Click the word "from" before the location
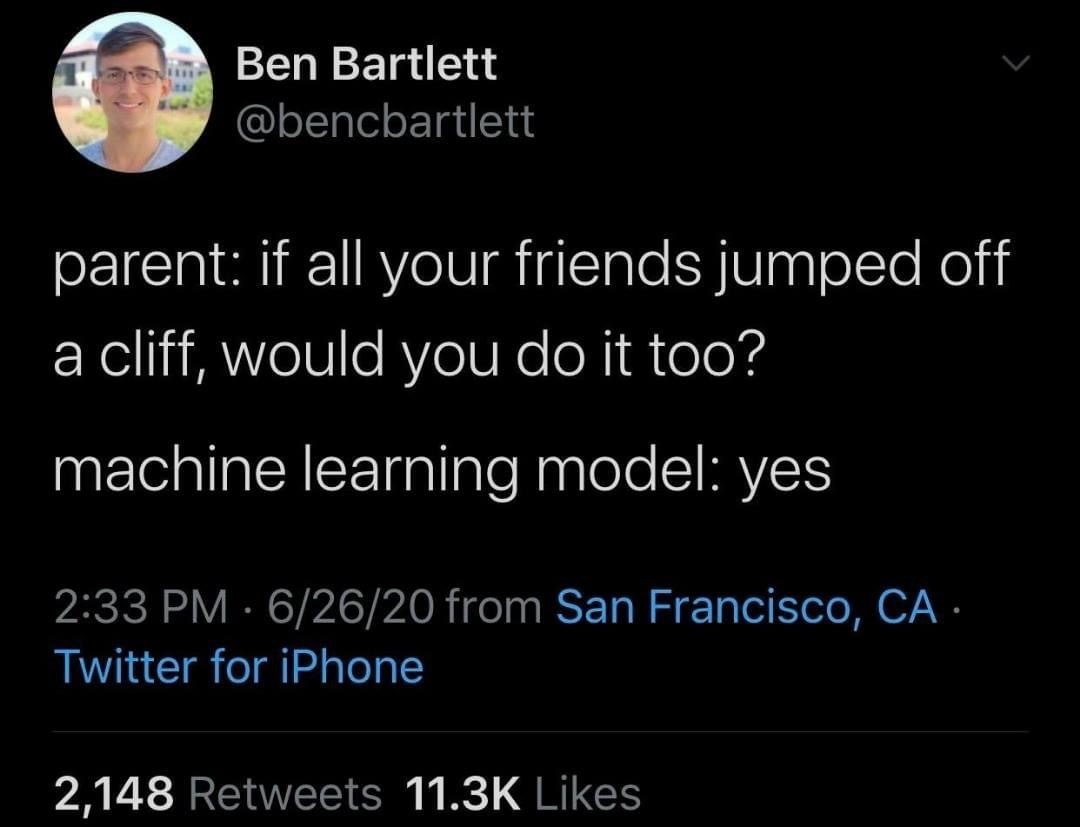1080x827 pixels. (494, 607)
